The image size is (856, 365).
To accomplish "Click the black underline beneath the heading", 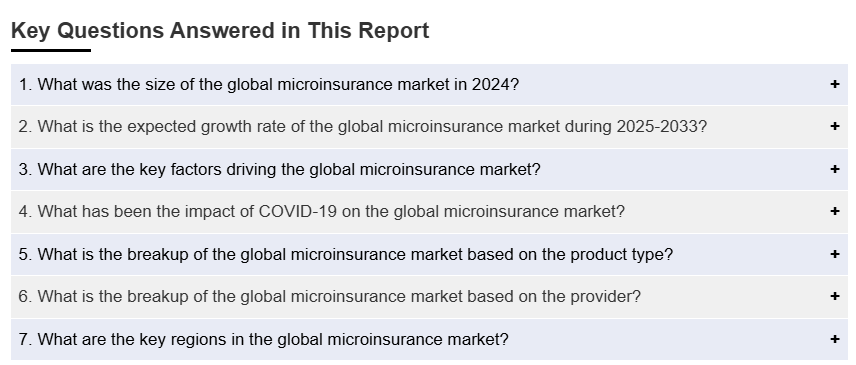I will (51, 51).
